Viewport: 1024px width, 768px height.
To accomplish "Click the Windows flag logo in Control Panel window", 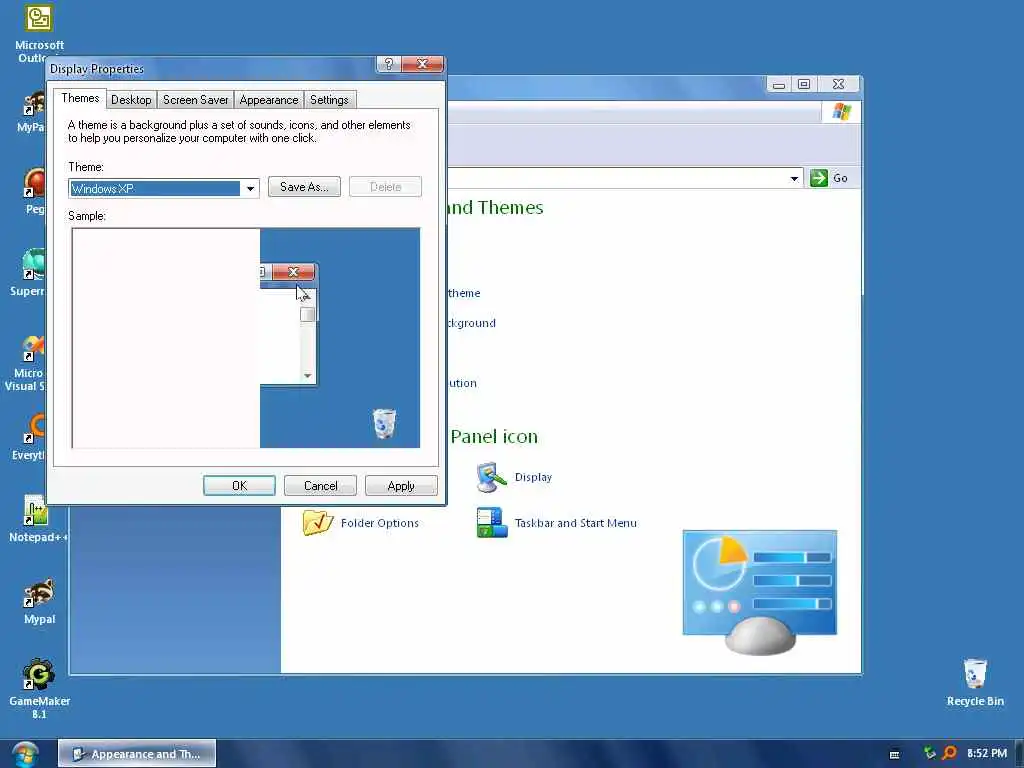I will point(841,112).
